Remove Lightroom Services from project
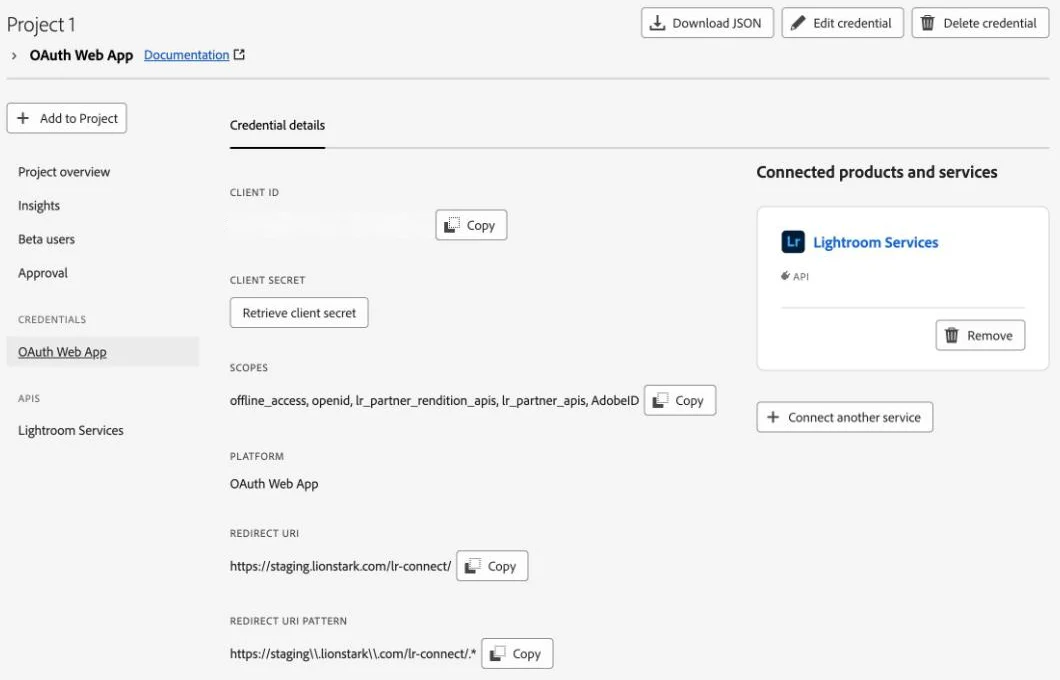 pyautogui.click(x=980, y=335)
